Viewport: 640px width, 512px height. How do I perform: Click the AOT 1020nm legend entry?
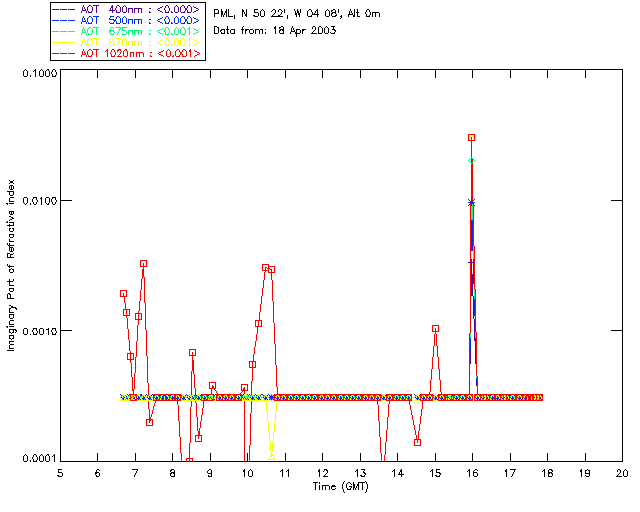click(x=126, y=53)
